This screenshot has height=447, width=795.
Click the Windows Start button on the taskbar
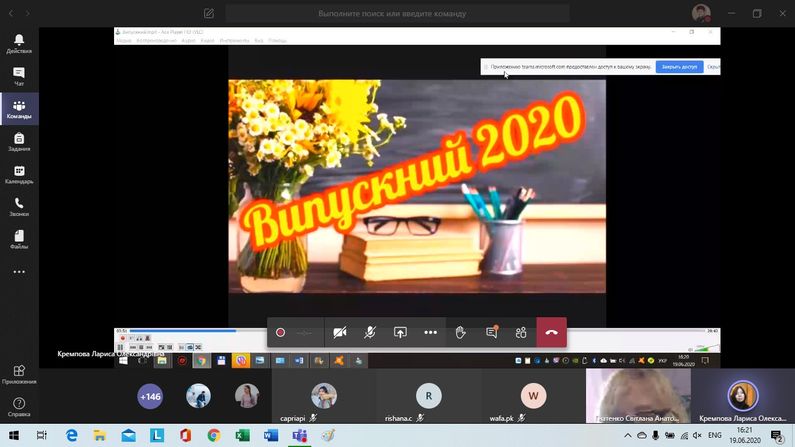coord(14,435)
